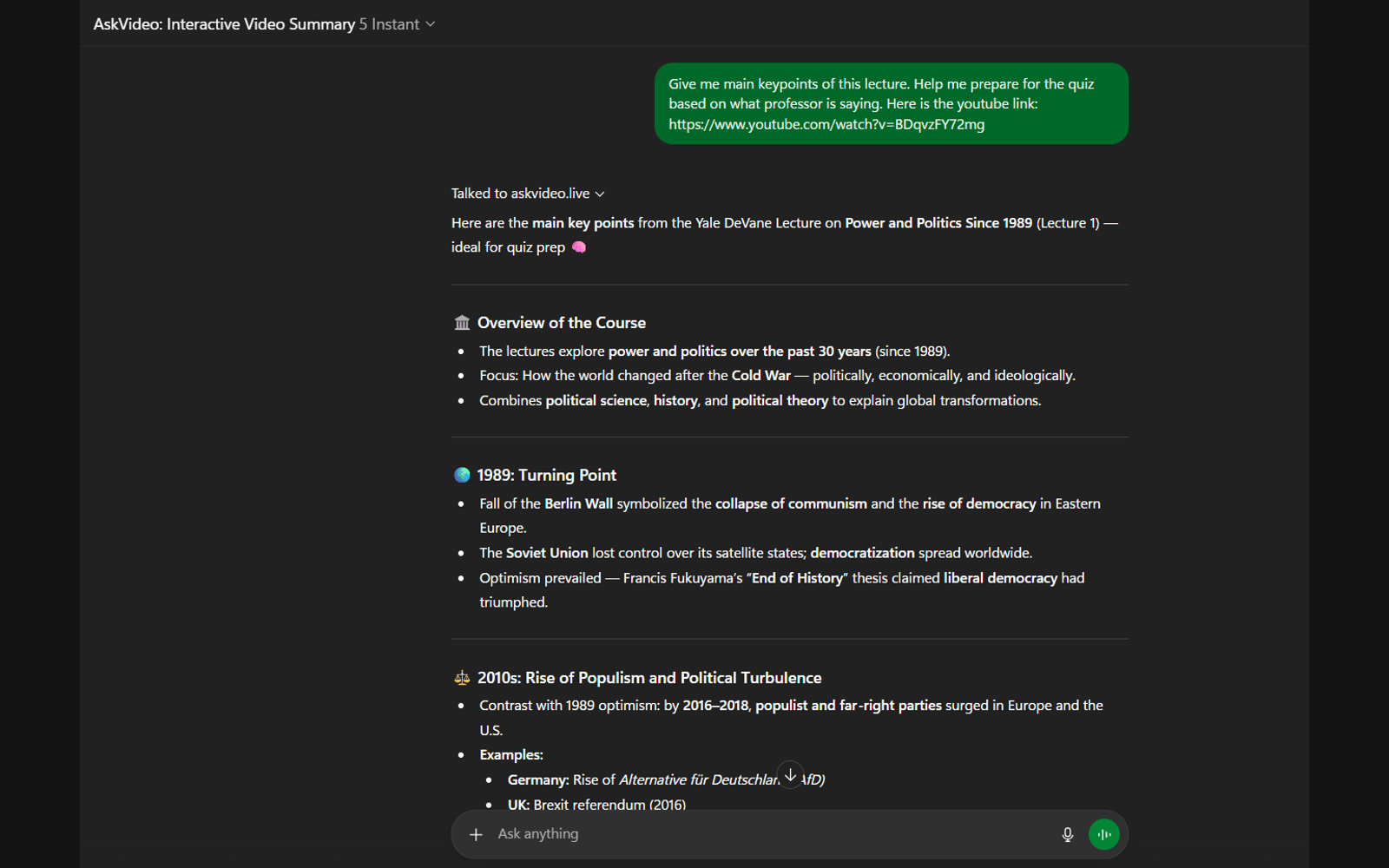This screenshot has height=868, width=1389.
Task: Click the building icon beside Overview of the Course
Action: pos(462,322)
